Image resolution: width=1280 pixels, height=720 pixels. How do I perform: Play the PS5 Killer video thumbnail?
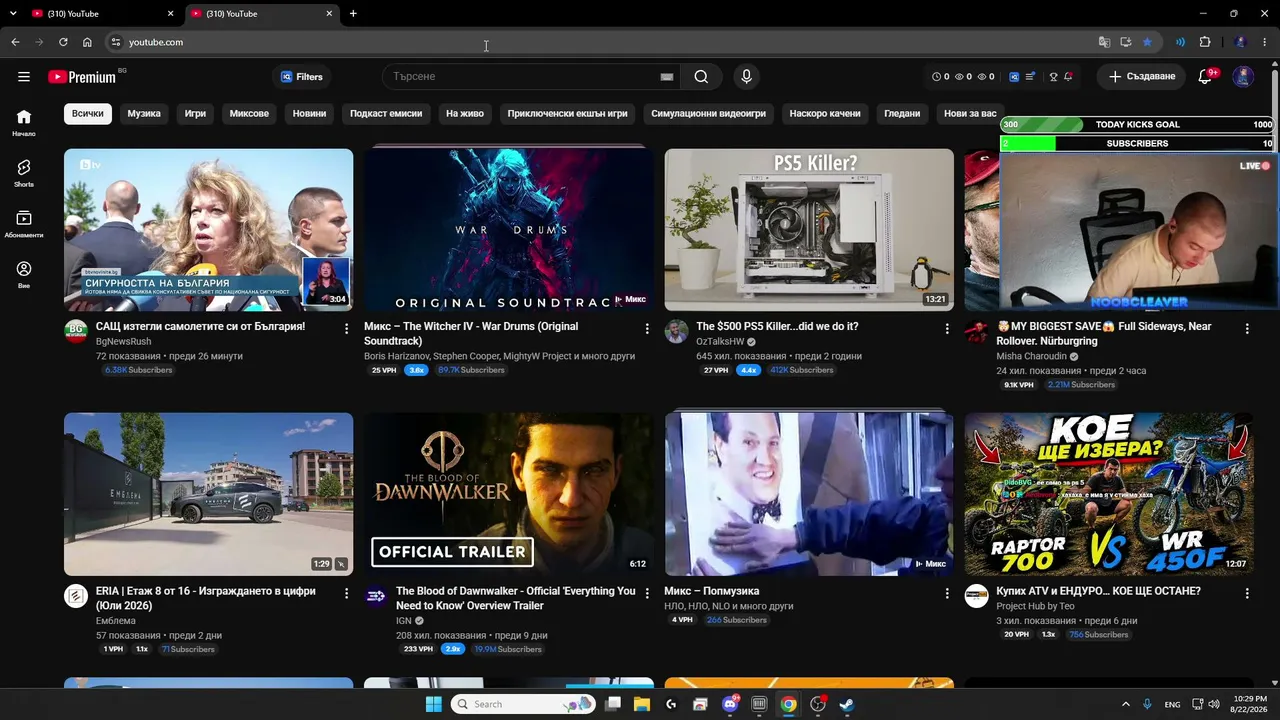[809, 230]
